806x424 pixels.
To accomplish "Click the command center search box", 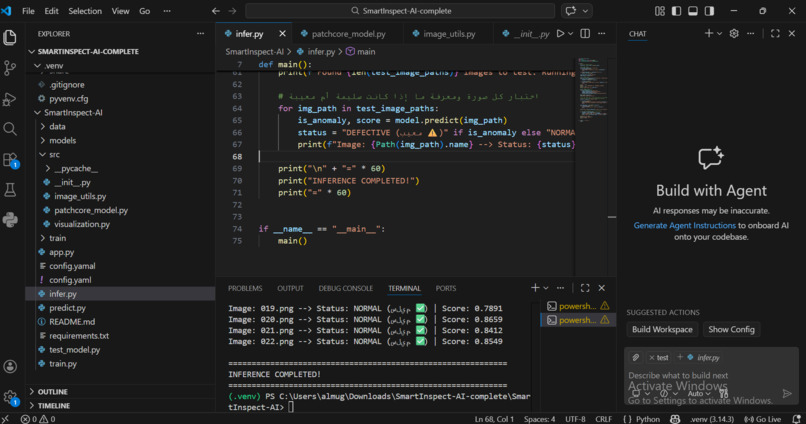I will pyautogui.click(x=400, y=11).
